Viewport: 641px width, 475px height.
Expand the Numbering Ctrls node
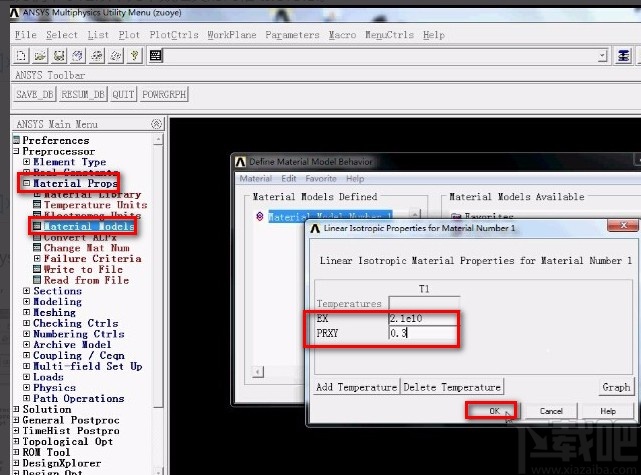tap(27, 334)
